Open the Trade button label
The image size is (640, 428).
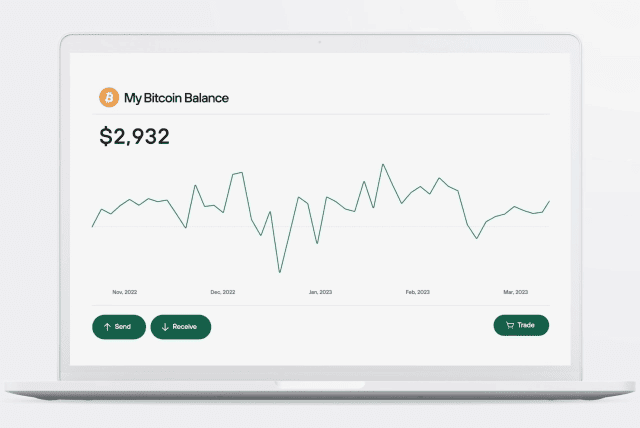click(526, 325)
